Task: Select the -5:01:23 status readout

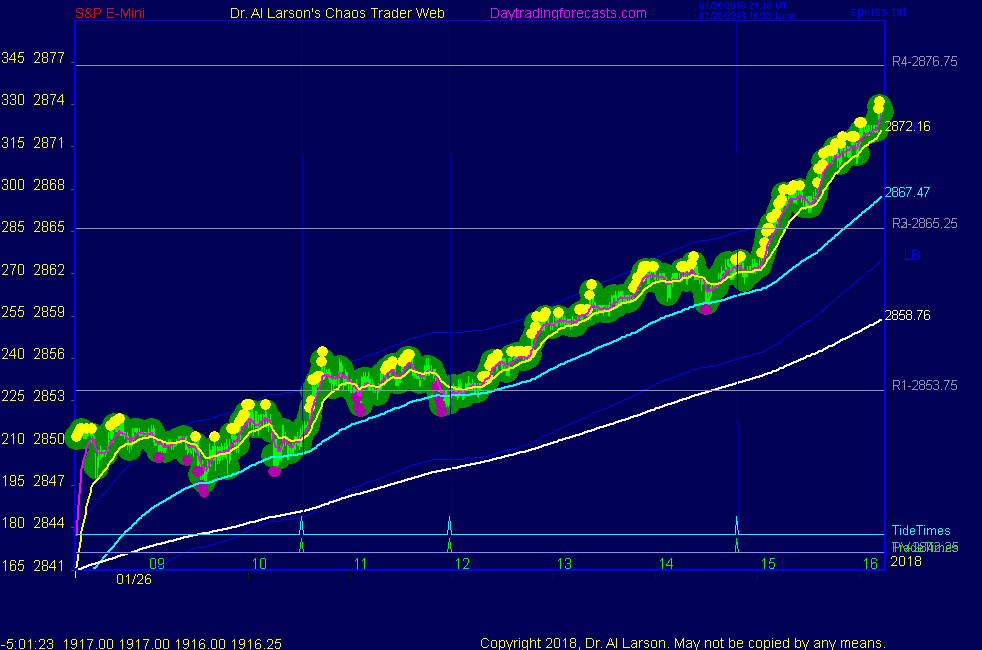Action: (x=28, y=644)
